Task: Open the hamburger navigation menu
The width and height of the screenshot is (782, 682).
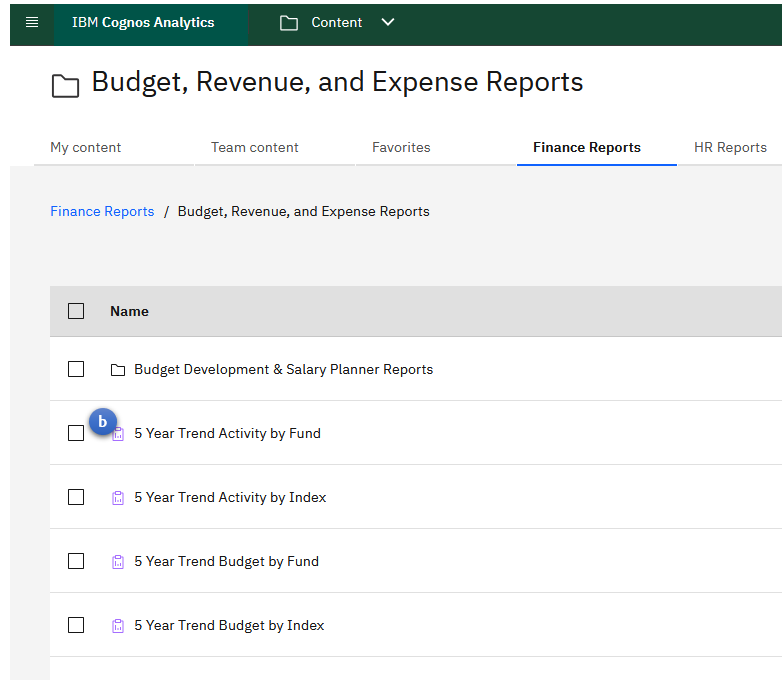Action: [x=32, y=22]
